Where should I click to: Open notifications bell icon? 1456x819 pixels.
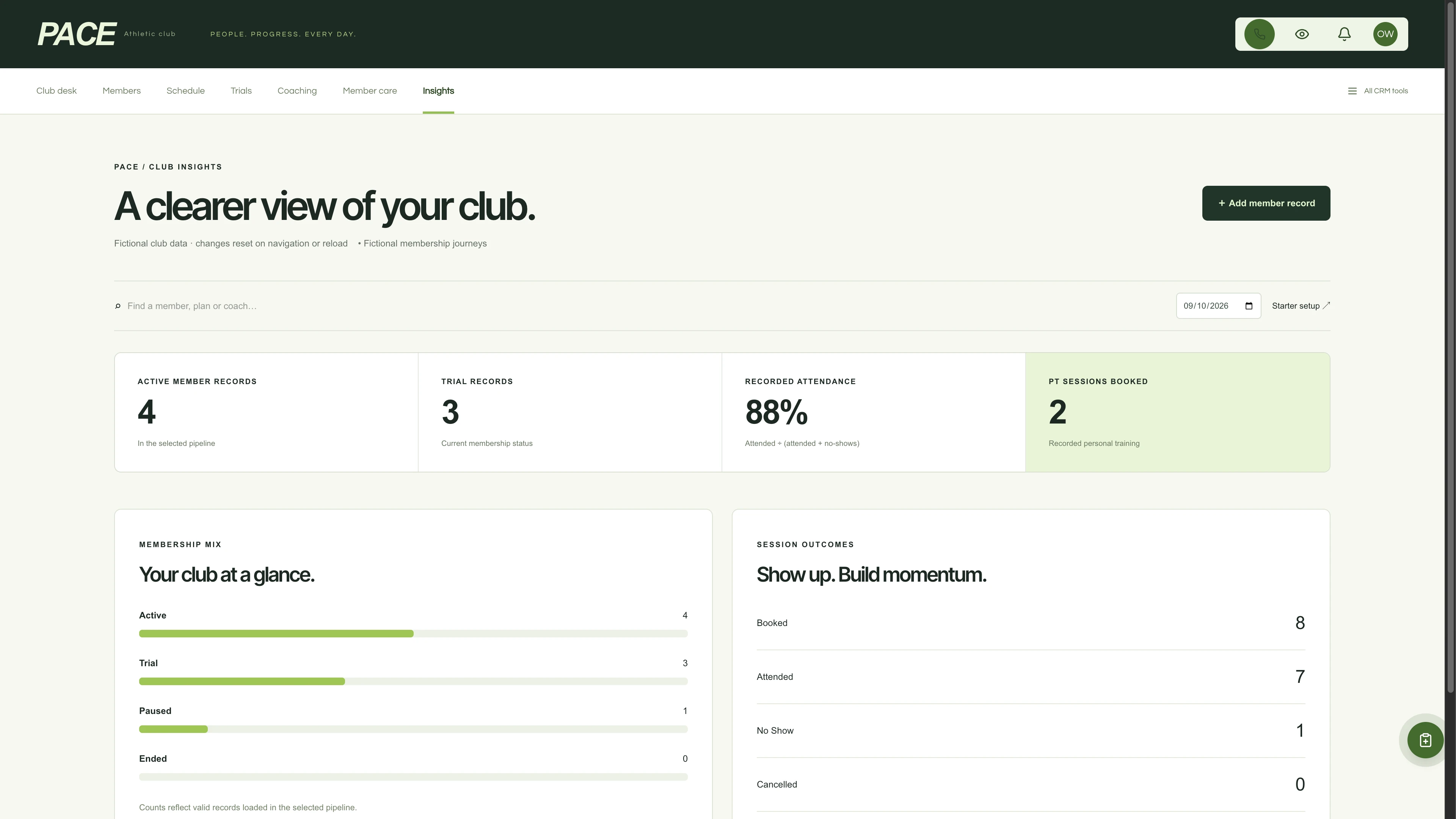[1344, 34]
